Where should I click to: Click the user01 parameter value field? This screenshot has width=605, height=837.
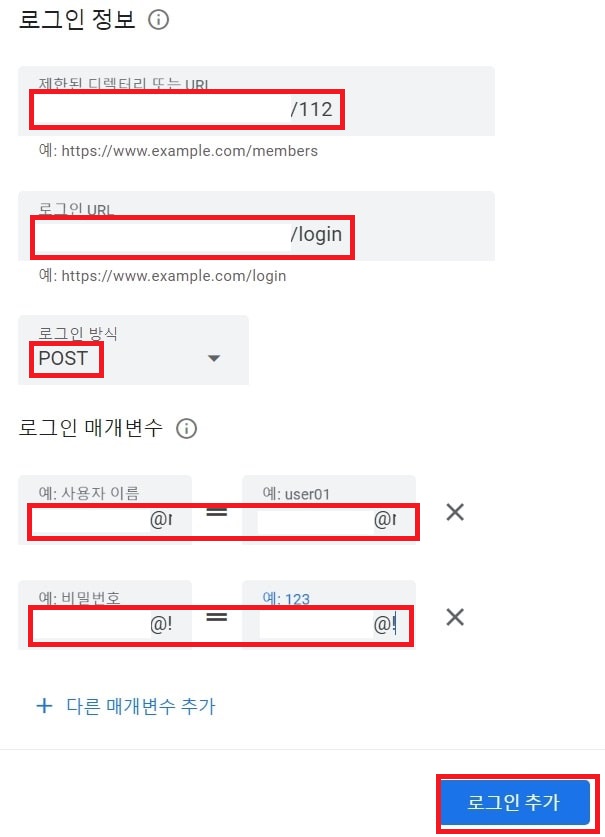[x=329, y=510]
